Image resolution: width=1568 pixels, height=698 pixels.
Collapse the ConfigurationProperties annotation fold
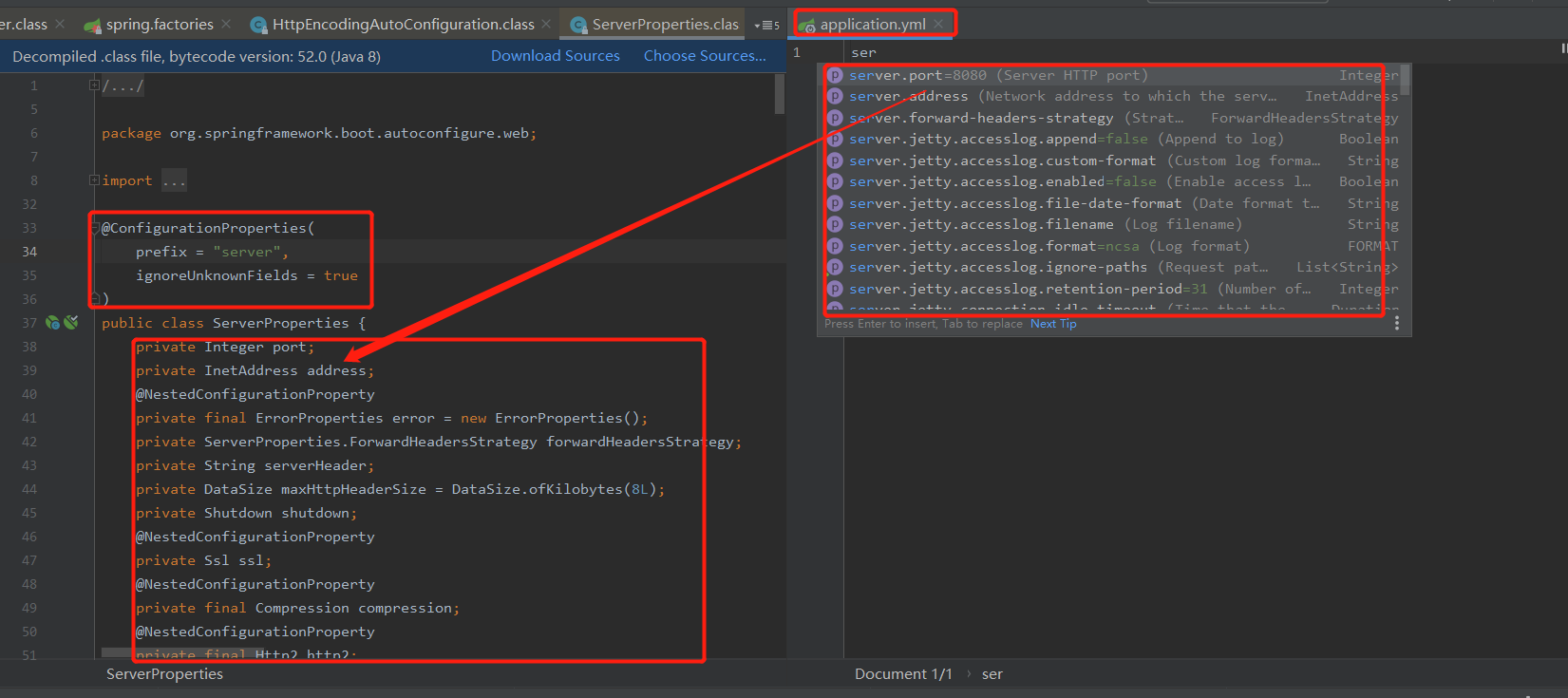[x=94, y=228]
